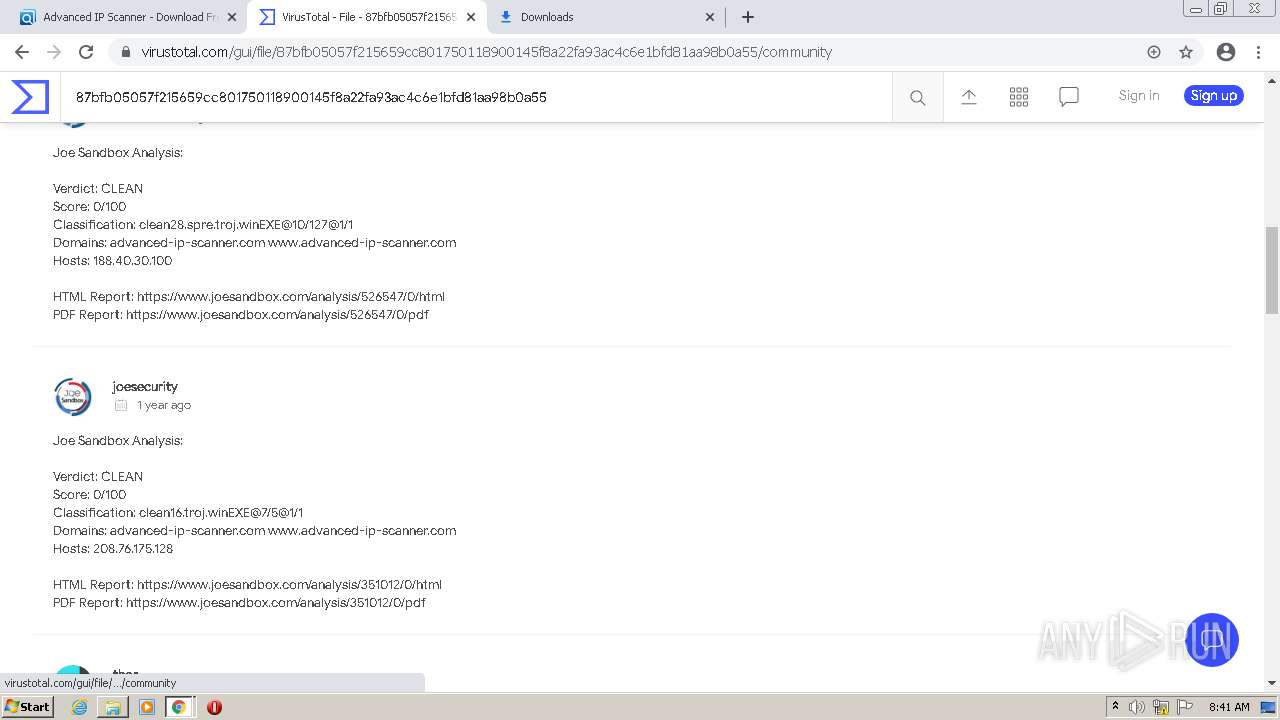Open Windows Media Player from taskbar
The width and height of the screenshot is (1280, 720).
pyautogui.click(x=147, y=707)
